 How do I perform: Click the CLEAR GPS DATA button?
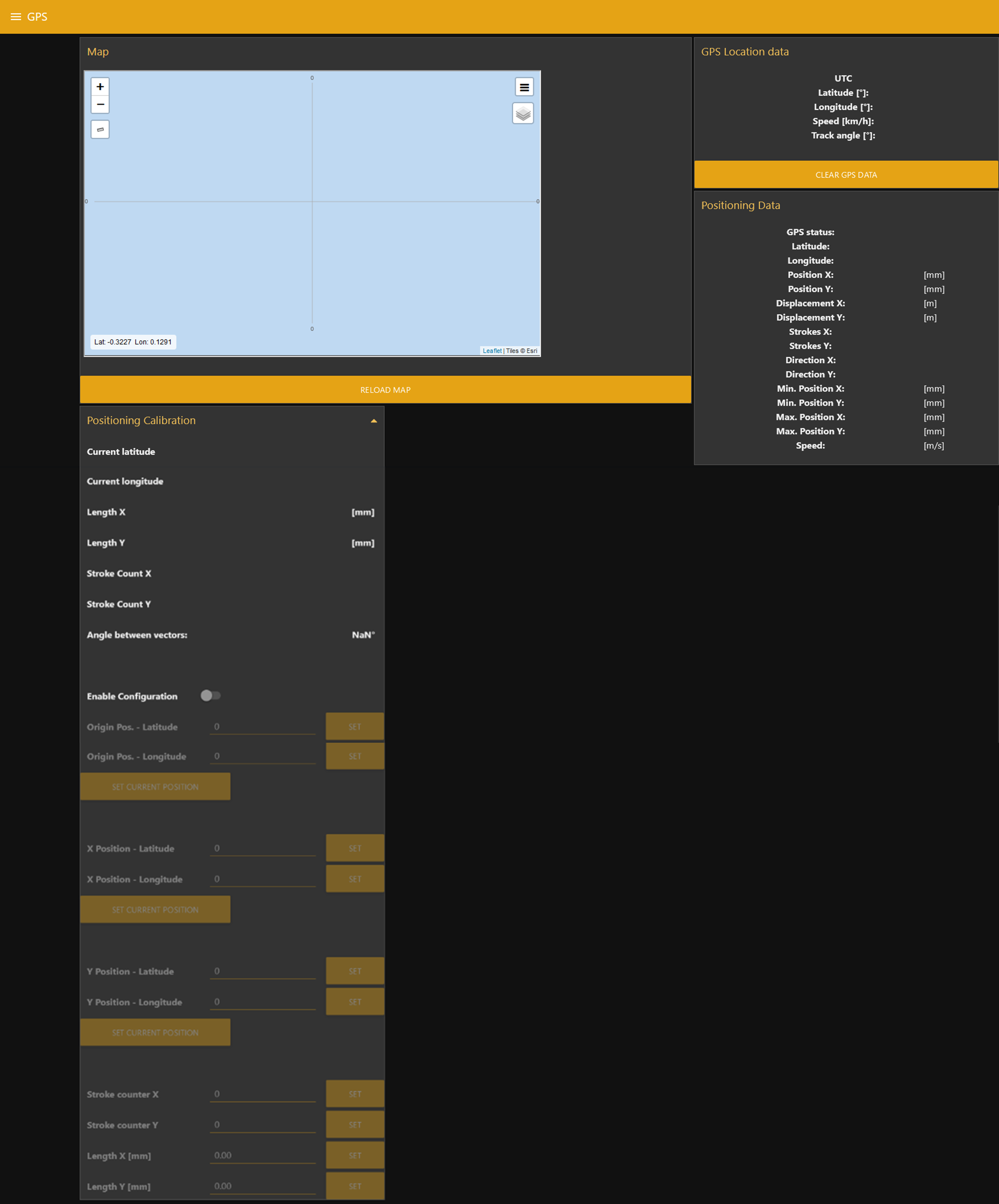pos(846,175)
